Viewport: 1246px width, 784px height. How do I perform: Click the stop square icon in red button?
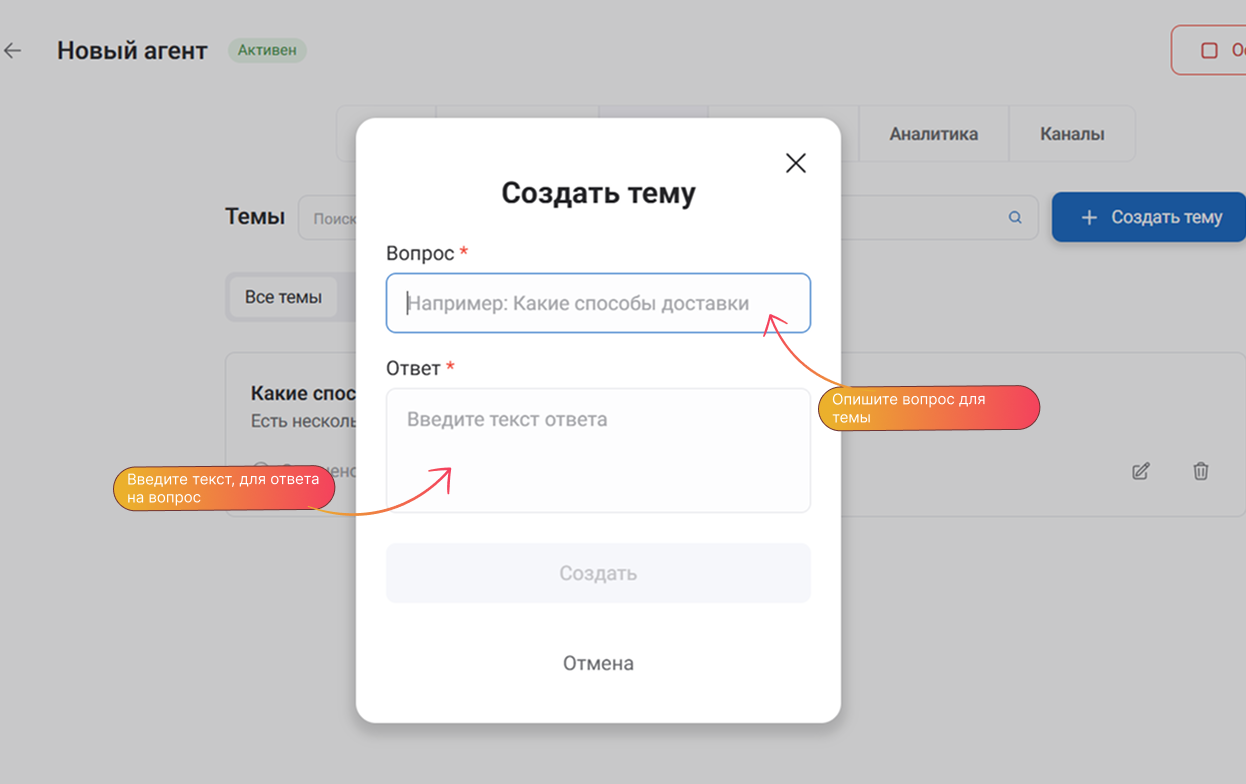pyautogui.click(x=1209, y=51)
